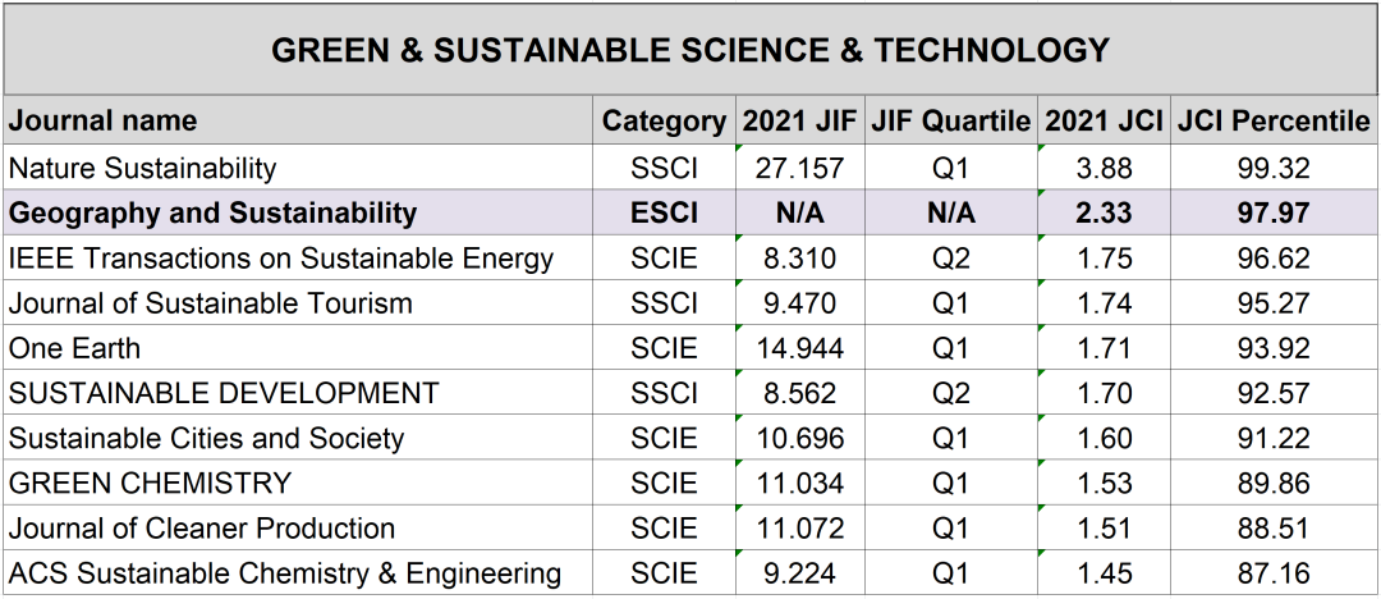
Task: Select the One Earth journal cell
Action: tap(75, 348)
